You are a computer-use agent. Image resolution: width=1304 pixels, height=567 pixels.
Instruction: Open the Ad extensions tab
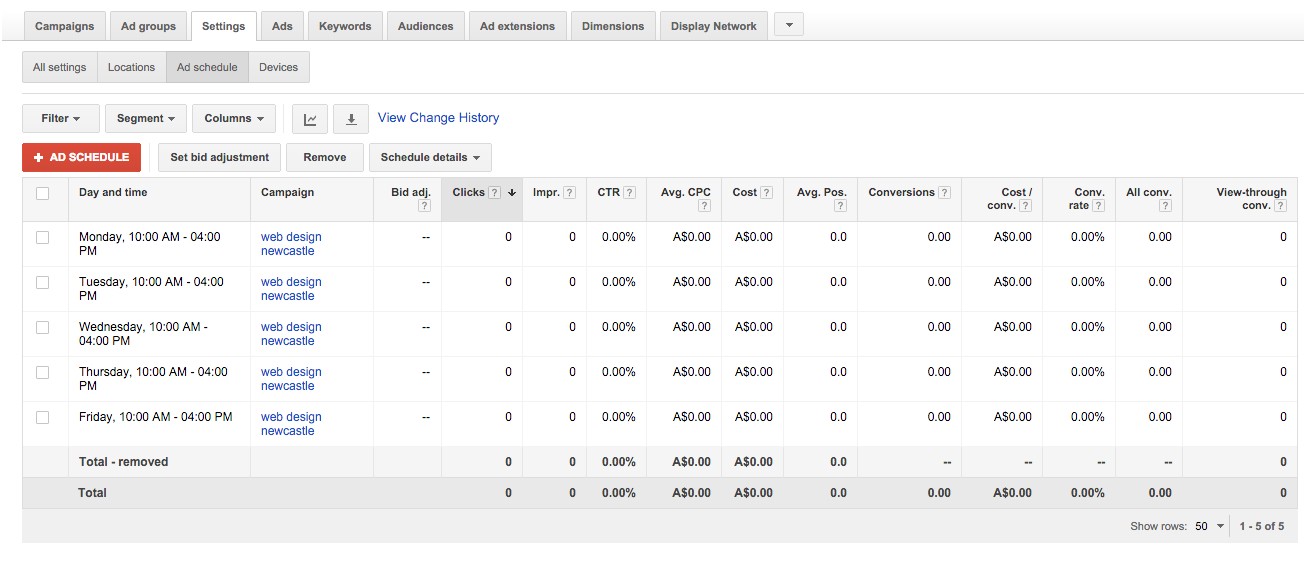click(x=517, y=26)
